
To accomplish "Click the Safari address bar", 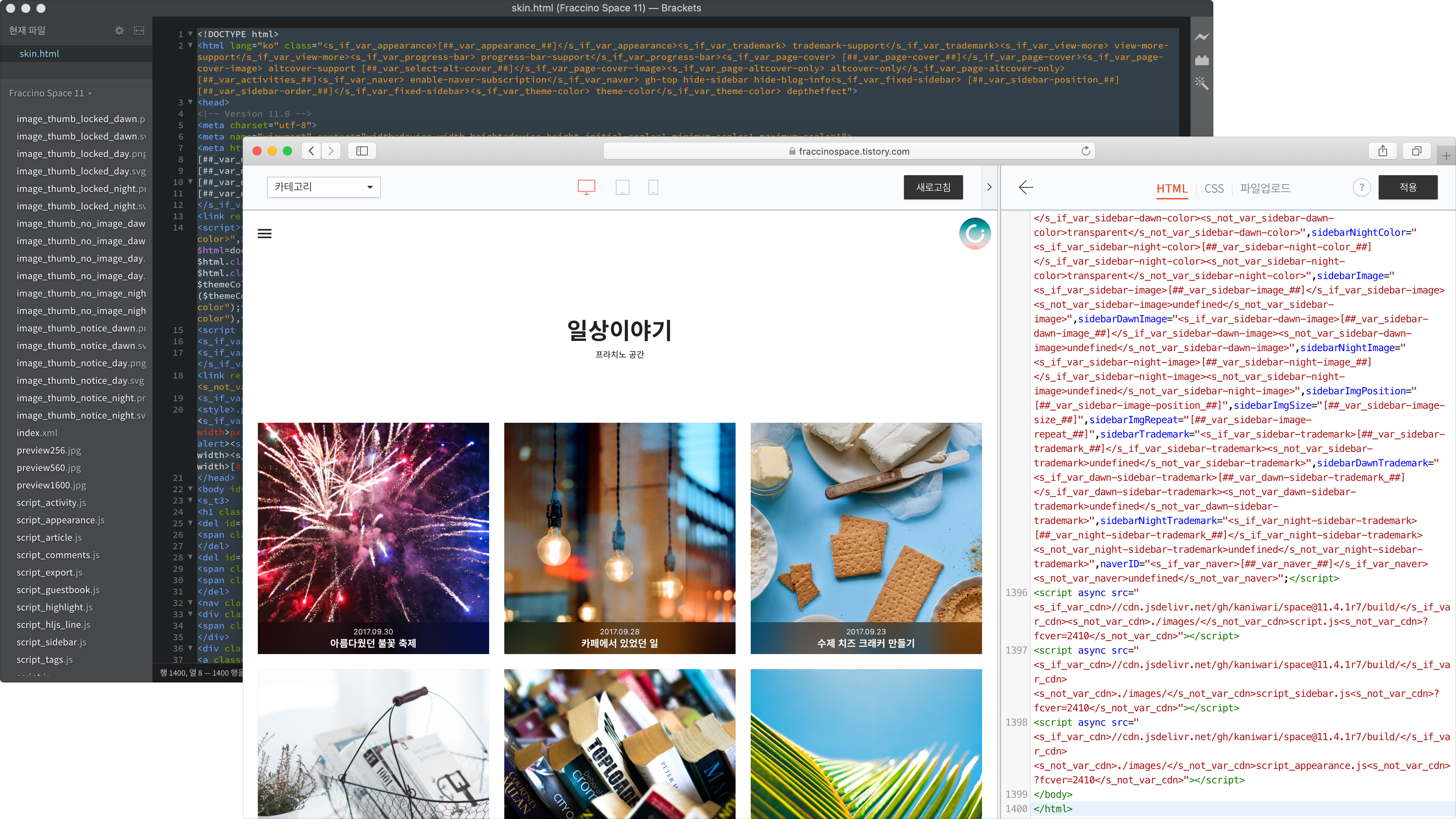I will tap(849, 151).
